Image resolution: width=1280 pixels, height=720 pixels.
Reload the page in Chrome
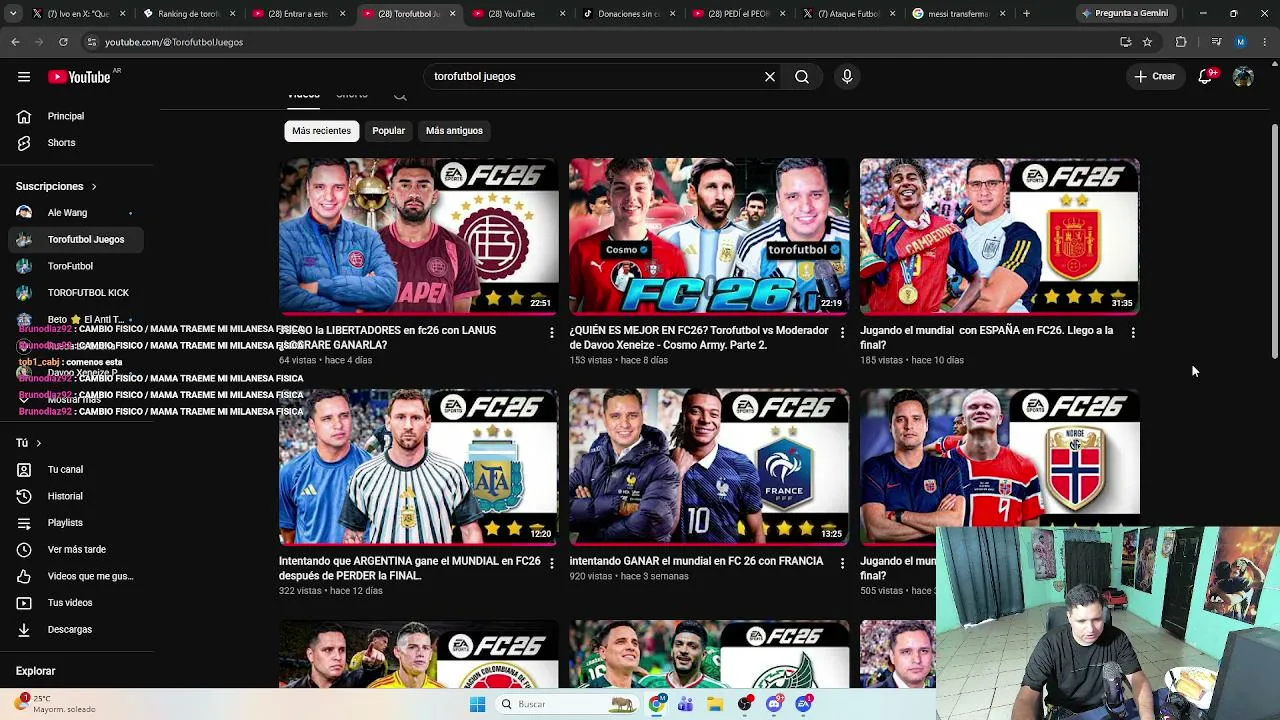[x=63, y=42]
